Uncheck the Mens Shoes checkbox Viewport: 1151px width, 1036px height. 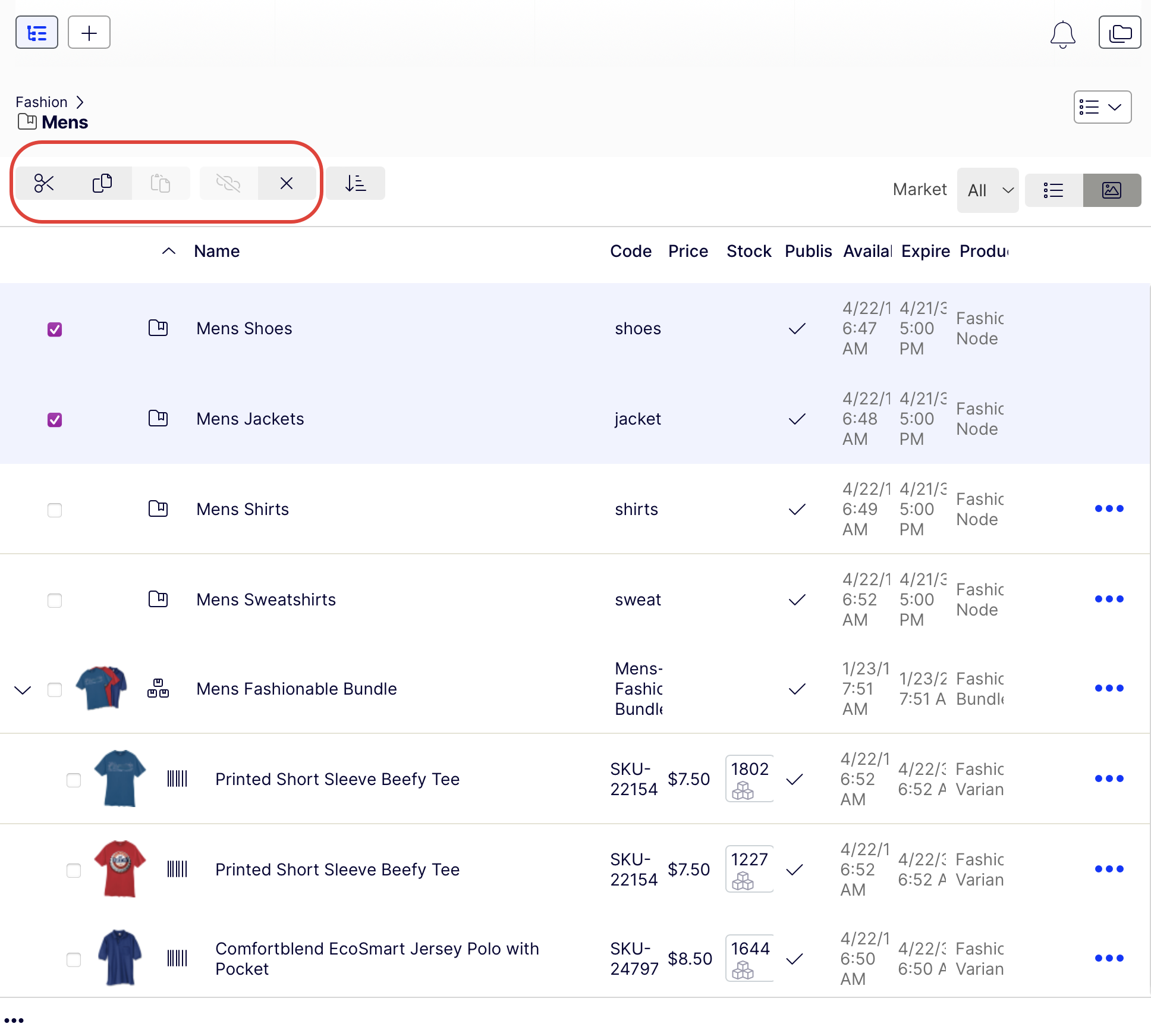pyautogui.click(x=55, y=329)
